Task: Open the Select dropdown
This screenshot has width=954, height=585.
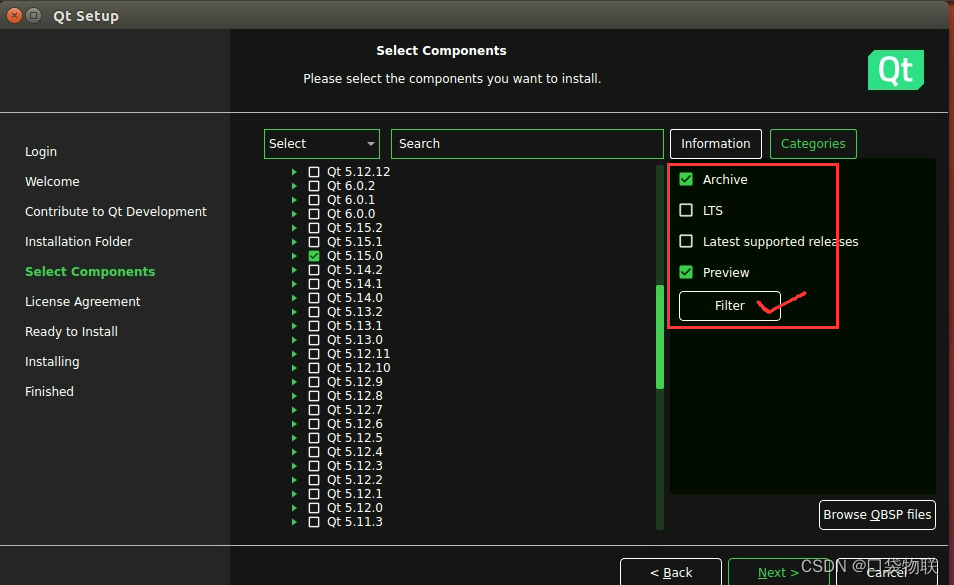Action: 322,144
